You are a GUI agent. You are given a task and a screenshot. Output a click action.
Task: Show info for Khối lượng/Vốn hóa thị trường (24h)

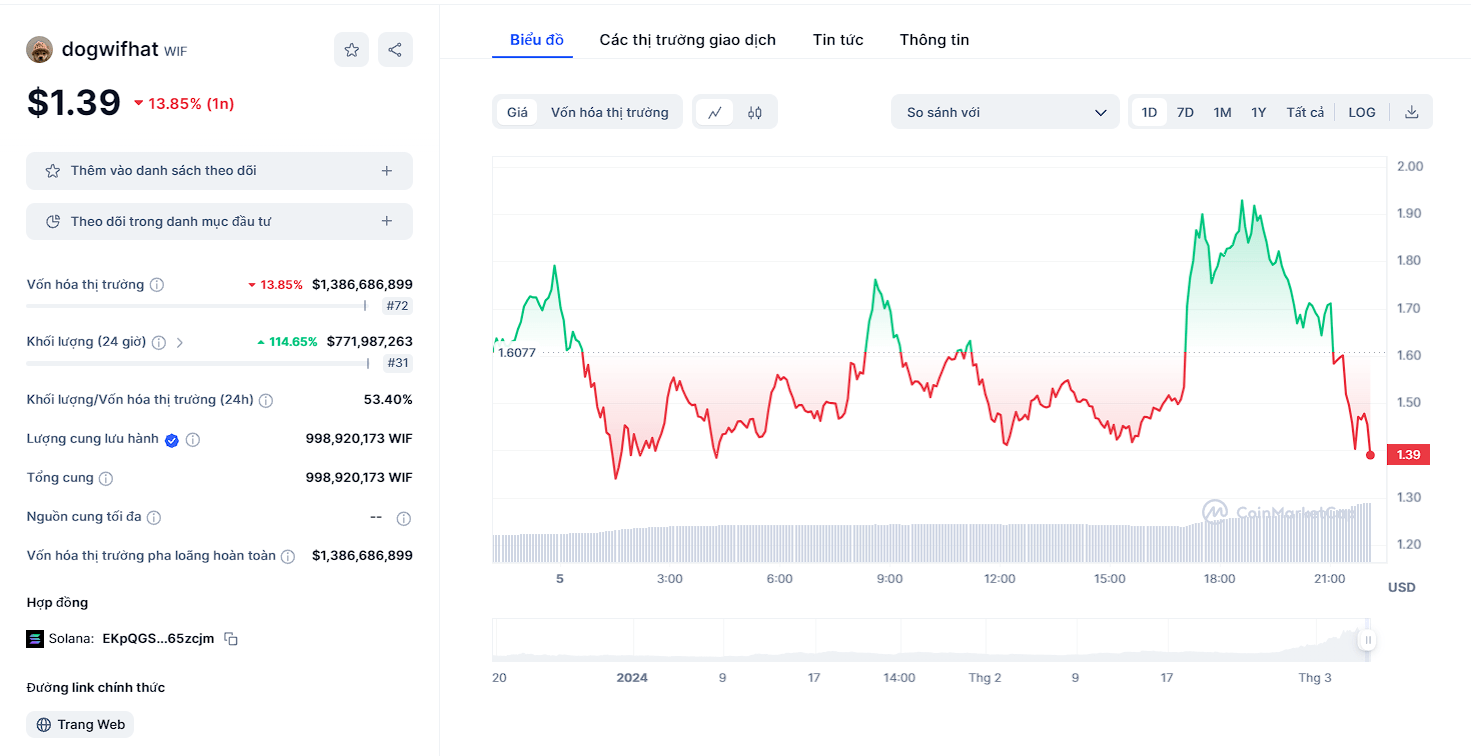click(266, 400)
